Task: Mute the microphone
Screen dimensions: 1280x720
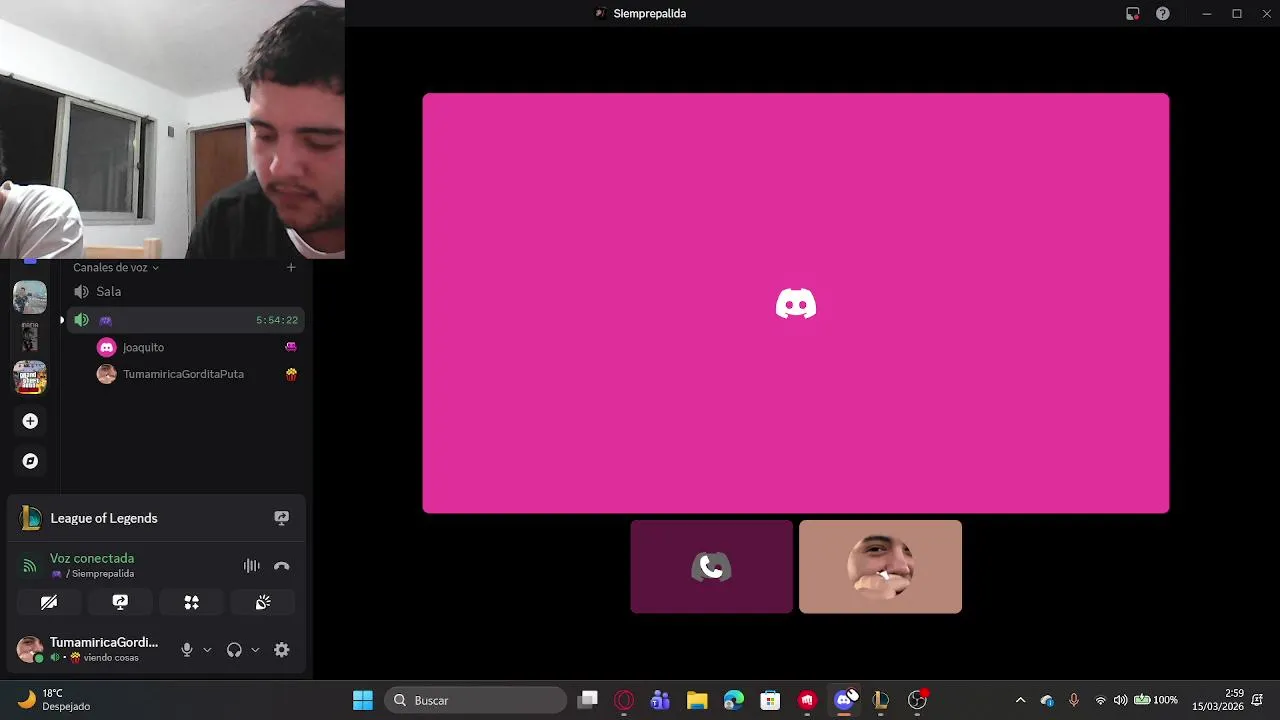Action: (186, 650)
